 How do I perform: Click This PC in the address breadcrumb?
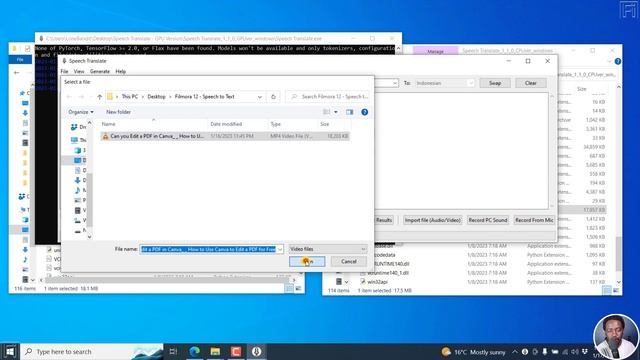pyautogui.click(x=129, y=97)
